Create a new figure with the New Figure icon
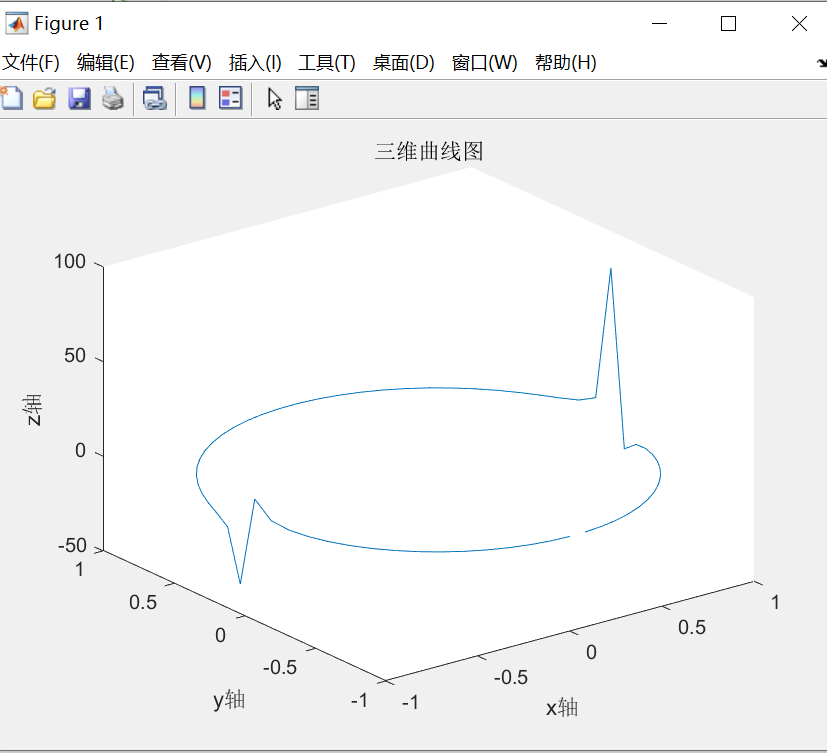Image resolution: width=827 pixels, height=753 pixels. (11, 98)
